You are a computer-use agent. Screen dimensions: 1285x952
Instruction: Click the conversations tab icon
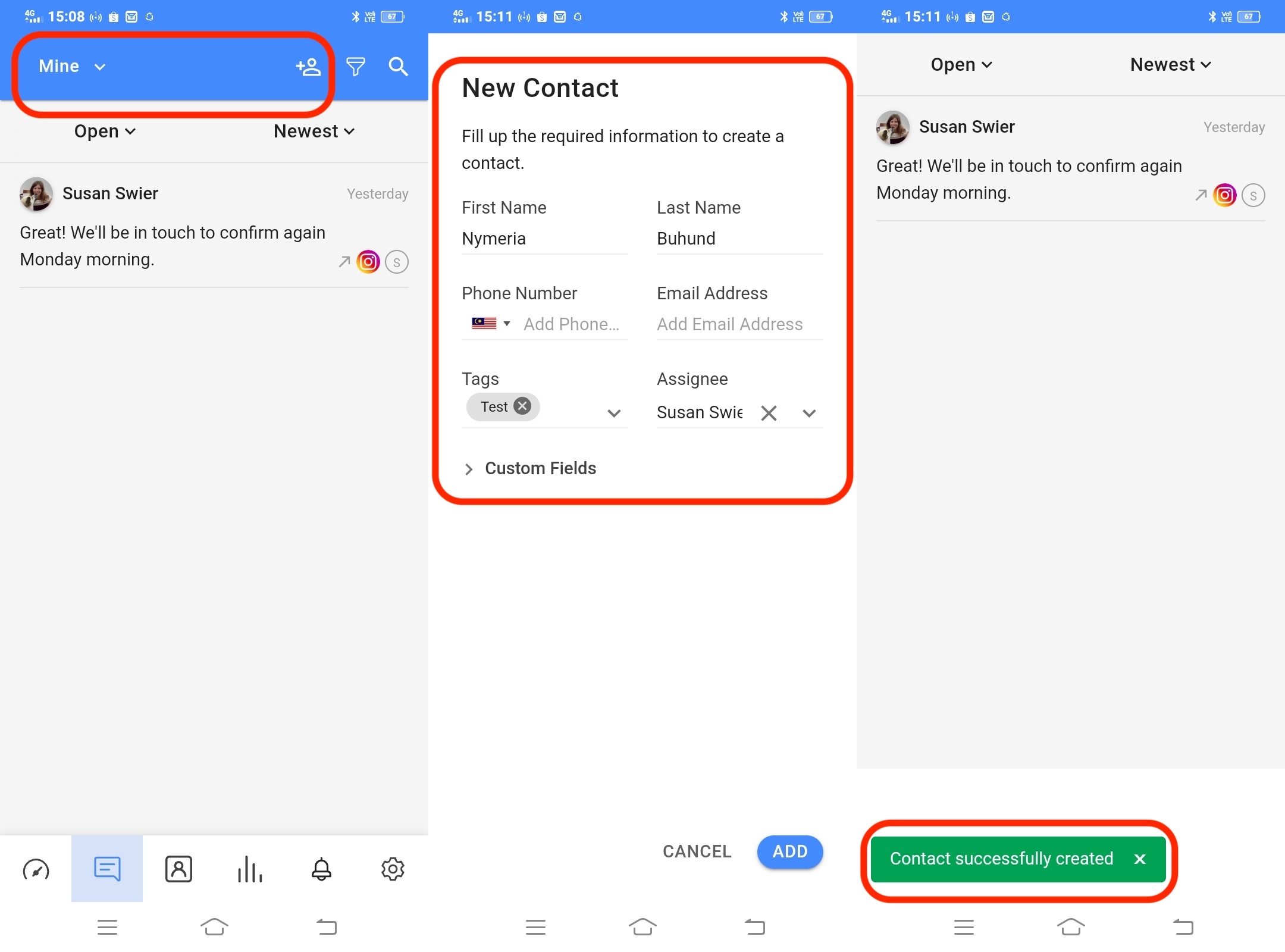tap(107, 869)
